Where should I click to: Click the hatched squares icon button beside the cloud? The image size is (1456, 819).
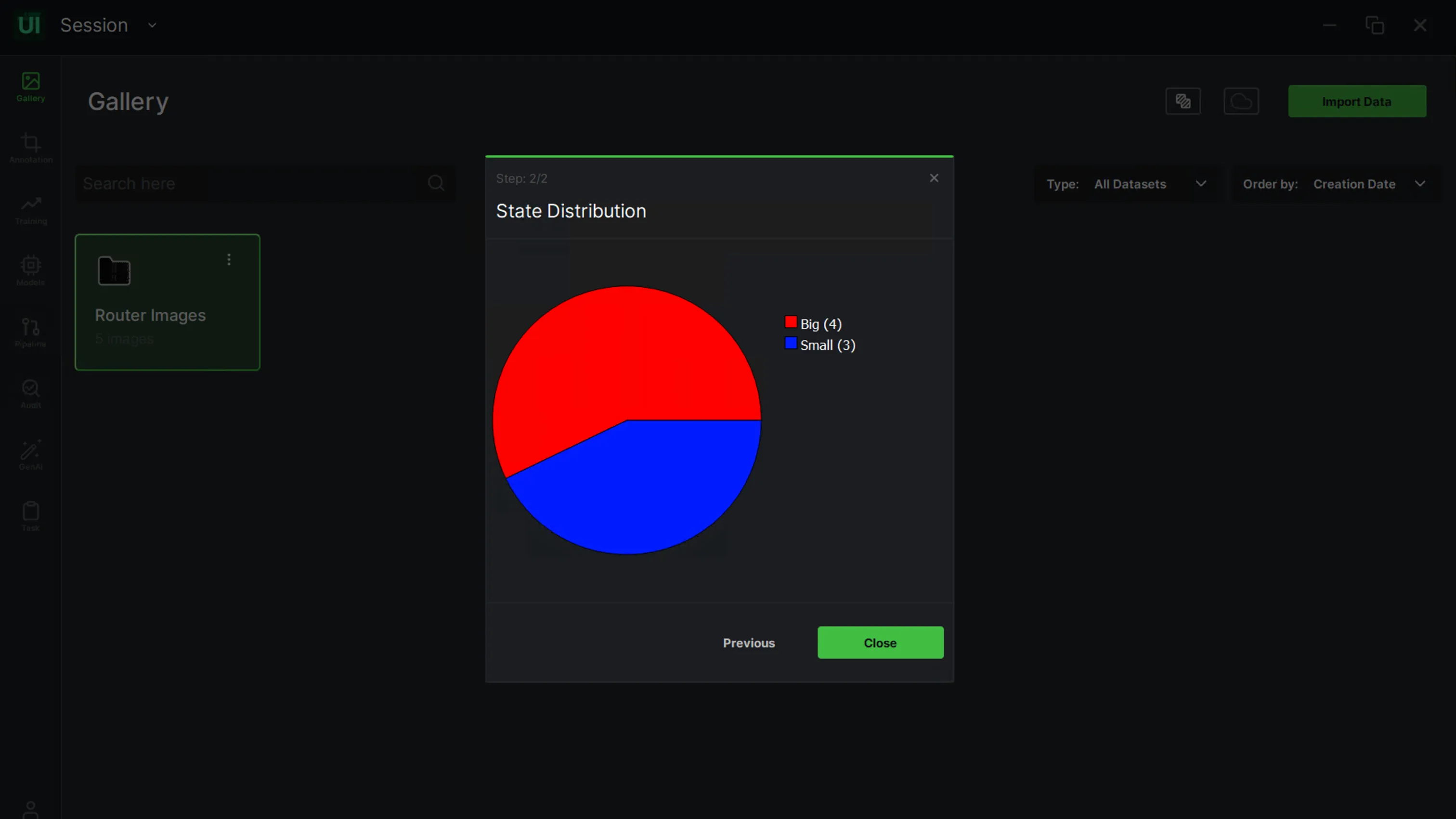(1183, 101)
